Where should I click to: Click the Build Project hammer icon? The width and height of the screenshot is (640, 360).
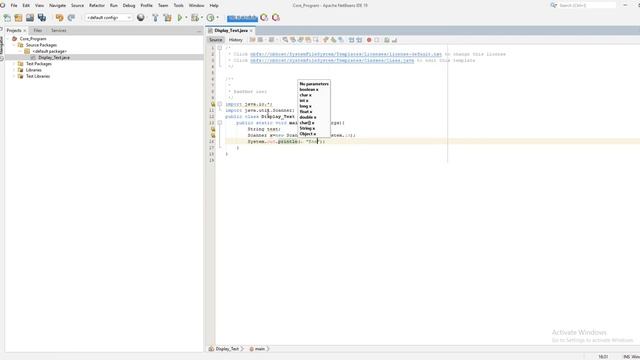point(155,18)
